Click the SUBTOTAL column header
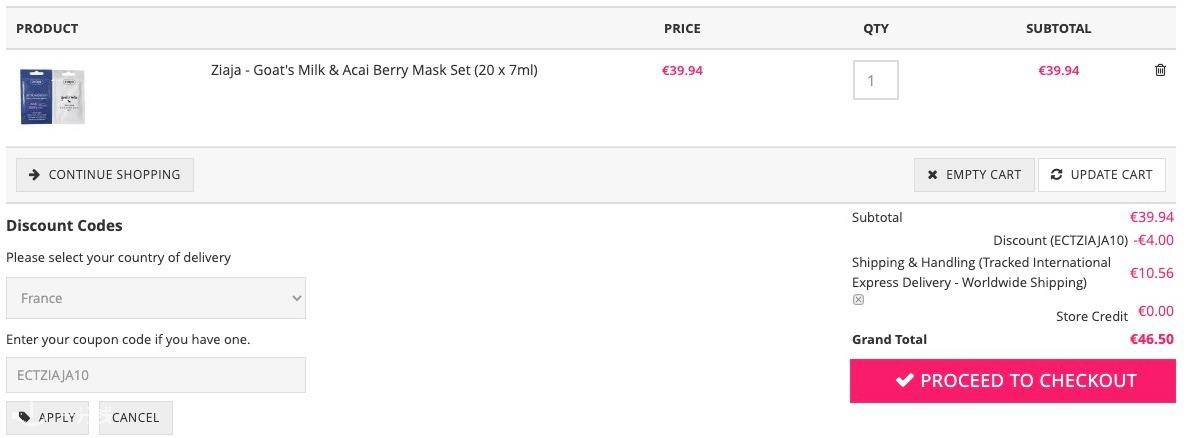 click(x=1058, y=29)
